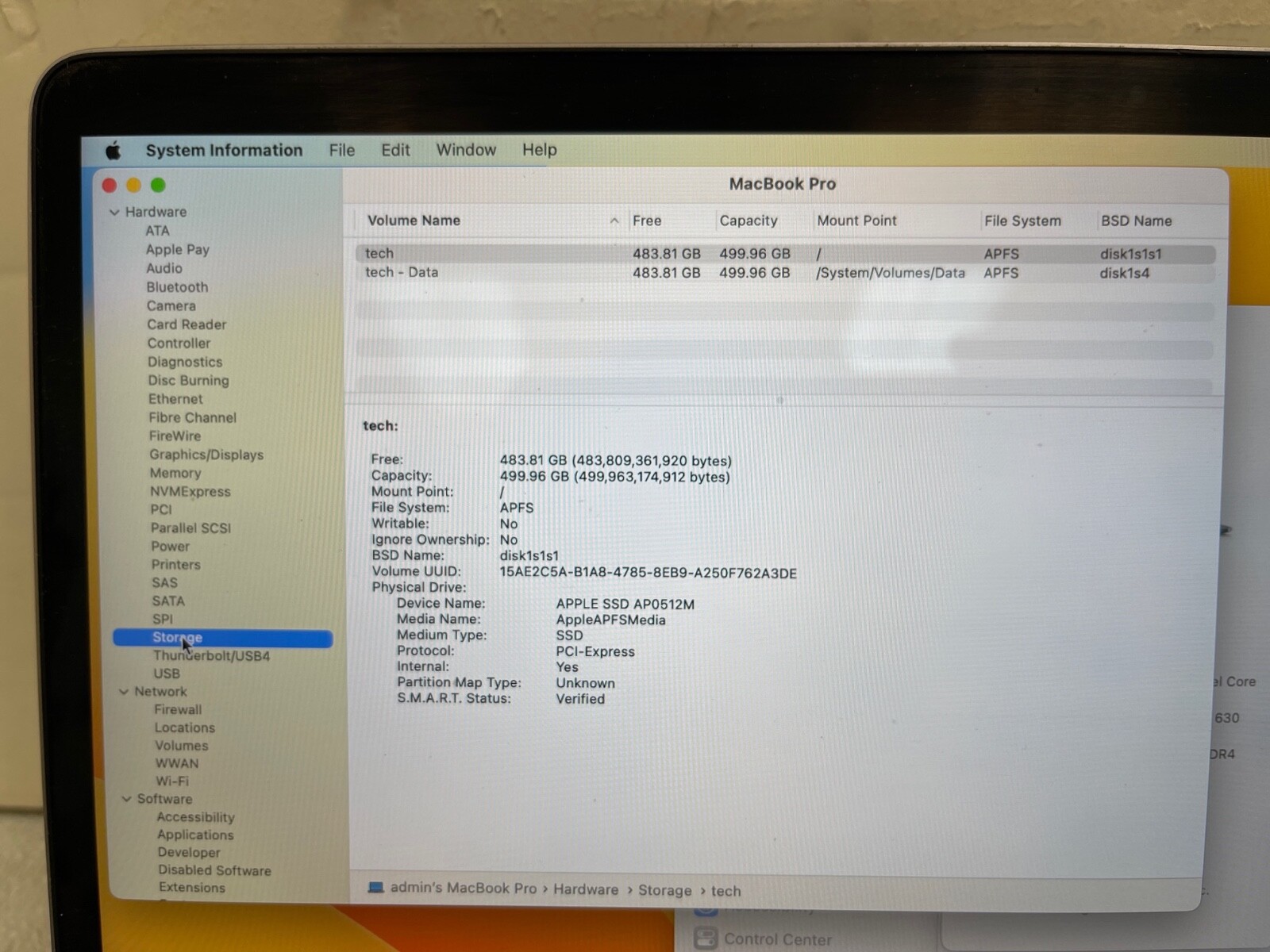1270x952 pixels.
Task: Click the Control Center icon in background window
Action: click(705, 939)
